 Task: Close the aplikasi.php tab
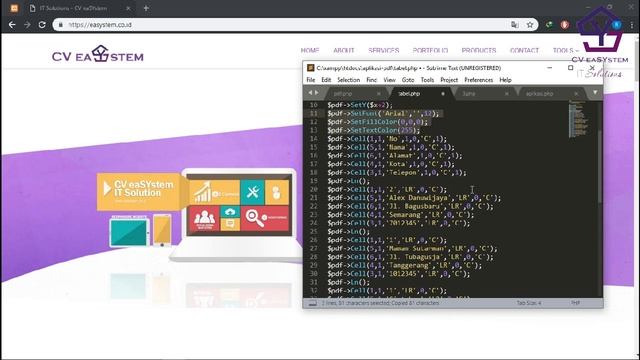tap(576, 94)
